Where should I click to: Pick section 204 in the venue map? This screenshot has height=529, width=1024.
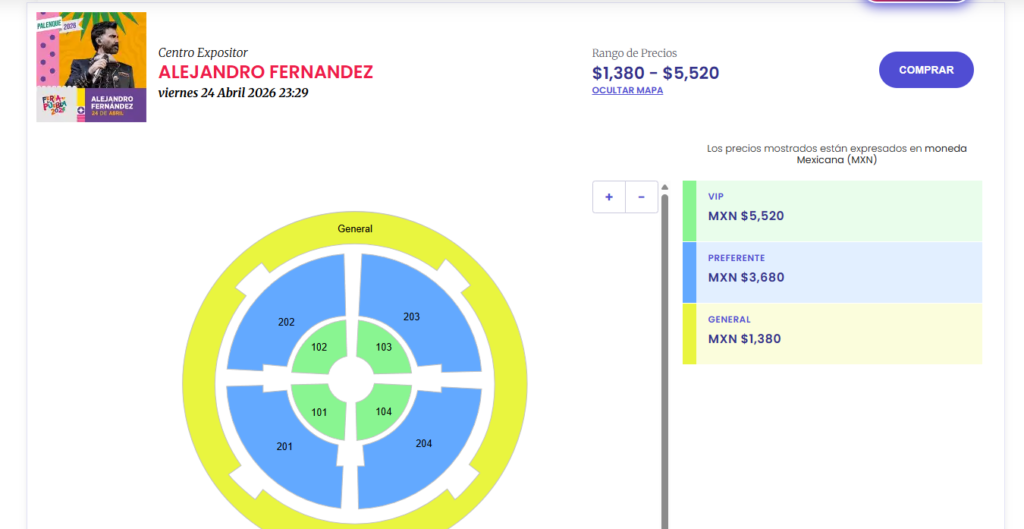tap(424, 443)
